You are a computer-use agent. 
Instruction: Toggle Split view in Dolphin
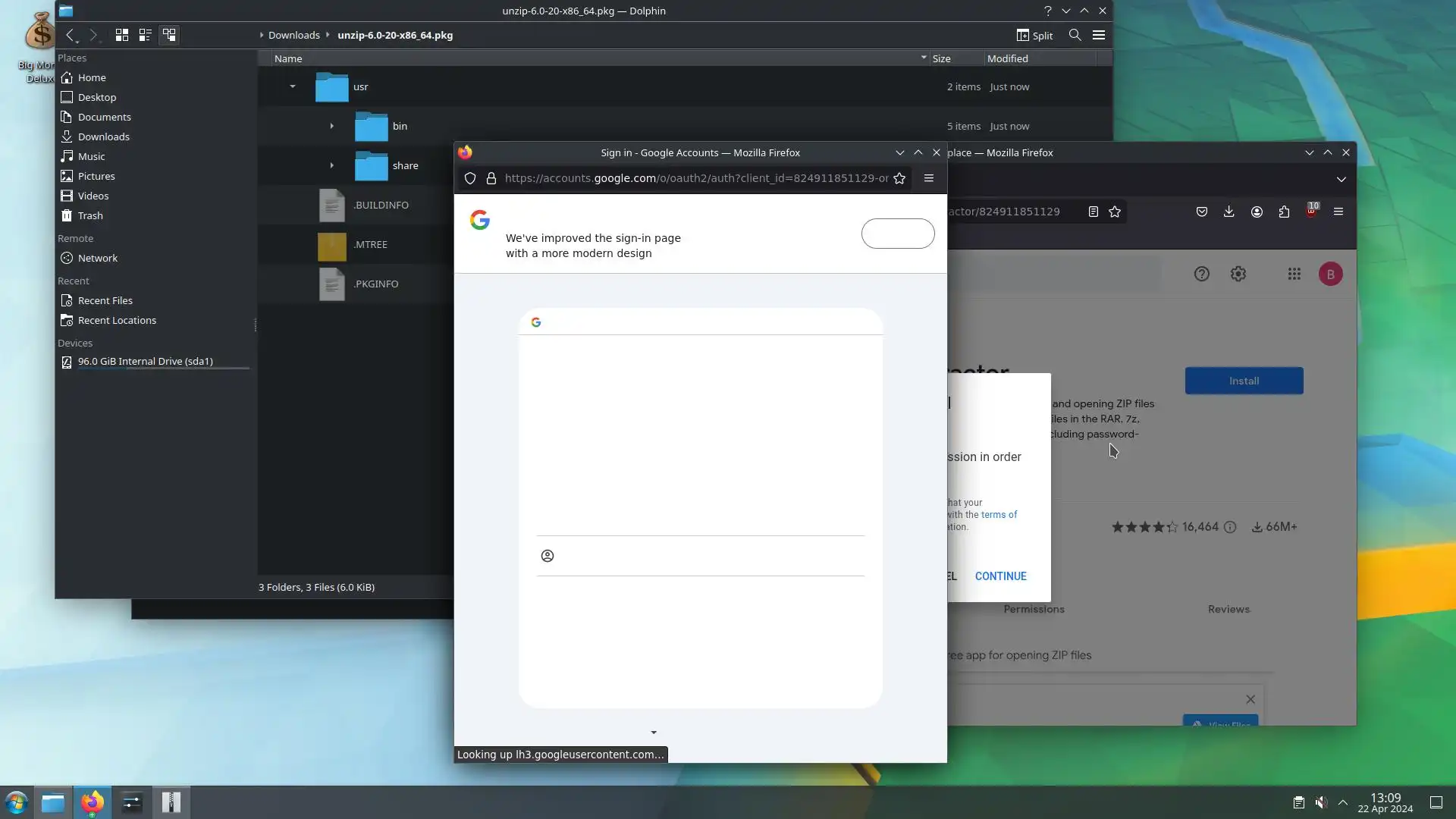coord(1034,35)
